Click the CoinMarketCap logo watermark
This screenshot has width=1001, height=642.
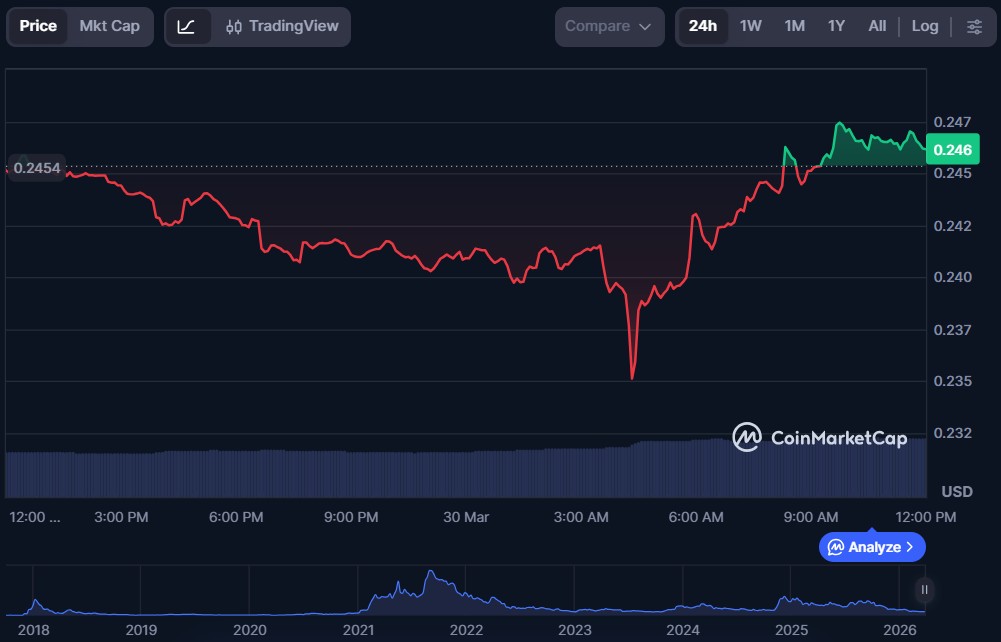pos(820,437)
